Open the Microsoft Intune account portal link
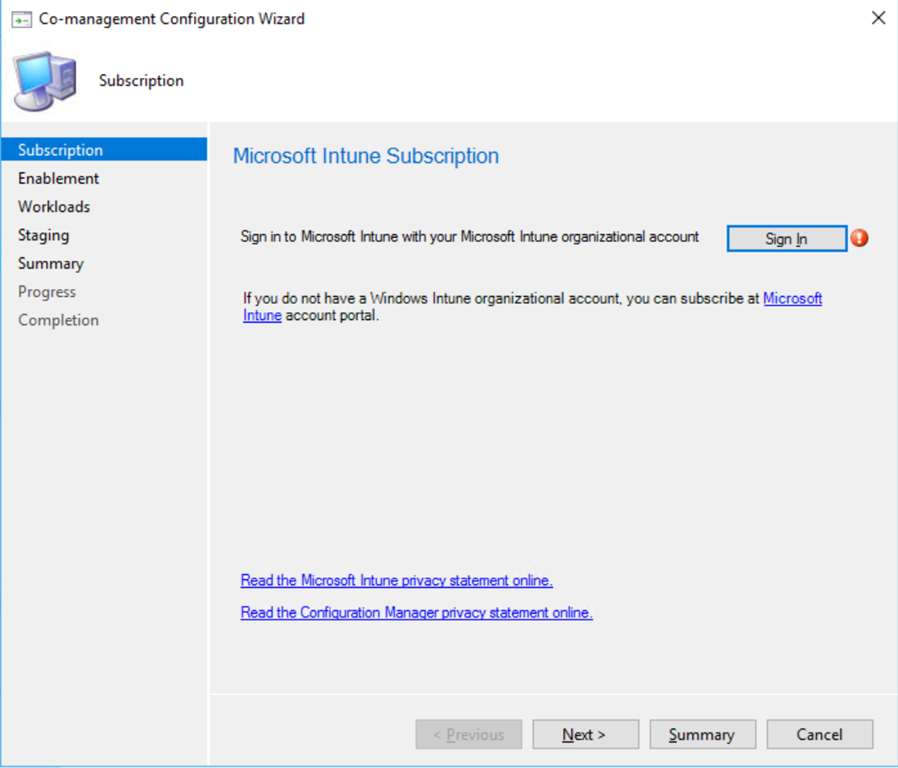This screenshot has width=898, height=768. point(792,298)
